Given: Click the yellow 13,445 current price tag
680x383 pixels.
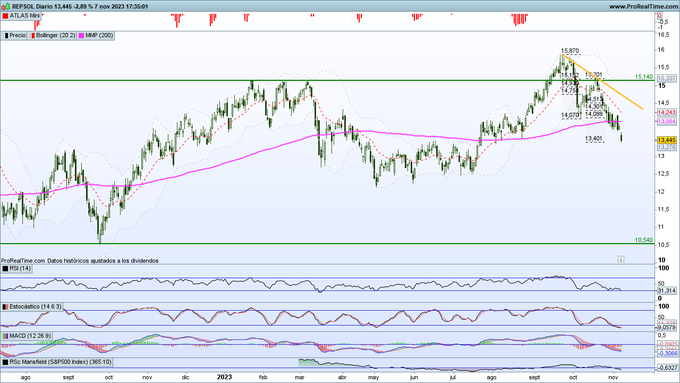Looking at the screenshot, I should point(667,140).
